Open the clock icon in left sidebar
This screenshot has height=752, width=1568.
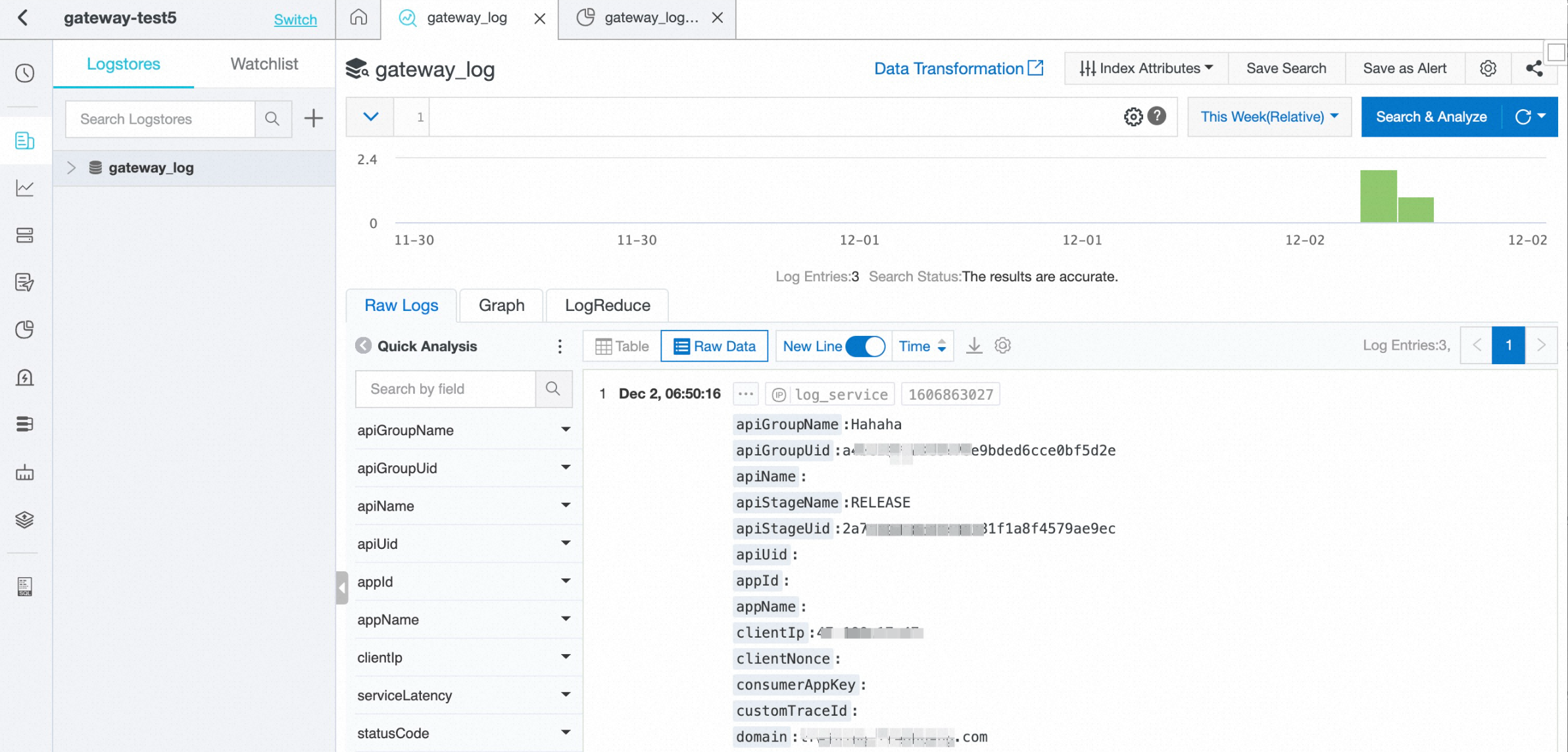(25, 73)
